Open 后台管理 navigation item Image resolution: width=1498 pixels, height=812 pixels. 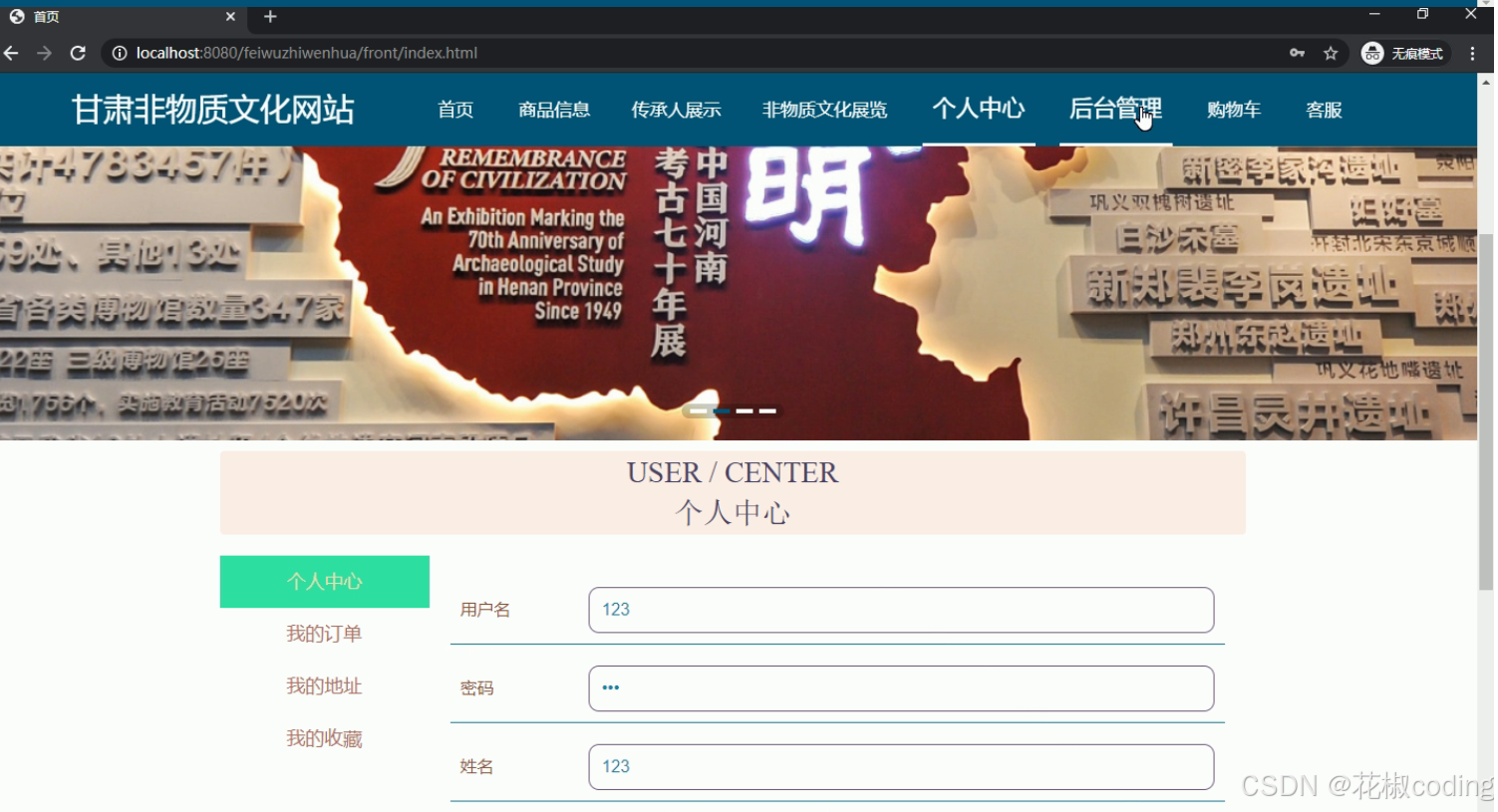point(1115,109)
